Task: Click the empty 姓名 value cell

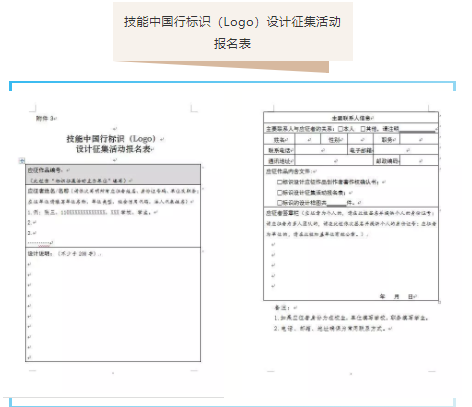Action: [x=307, y=140]
